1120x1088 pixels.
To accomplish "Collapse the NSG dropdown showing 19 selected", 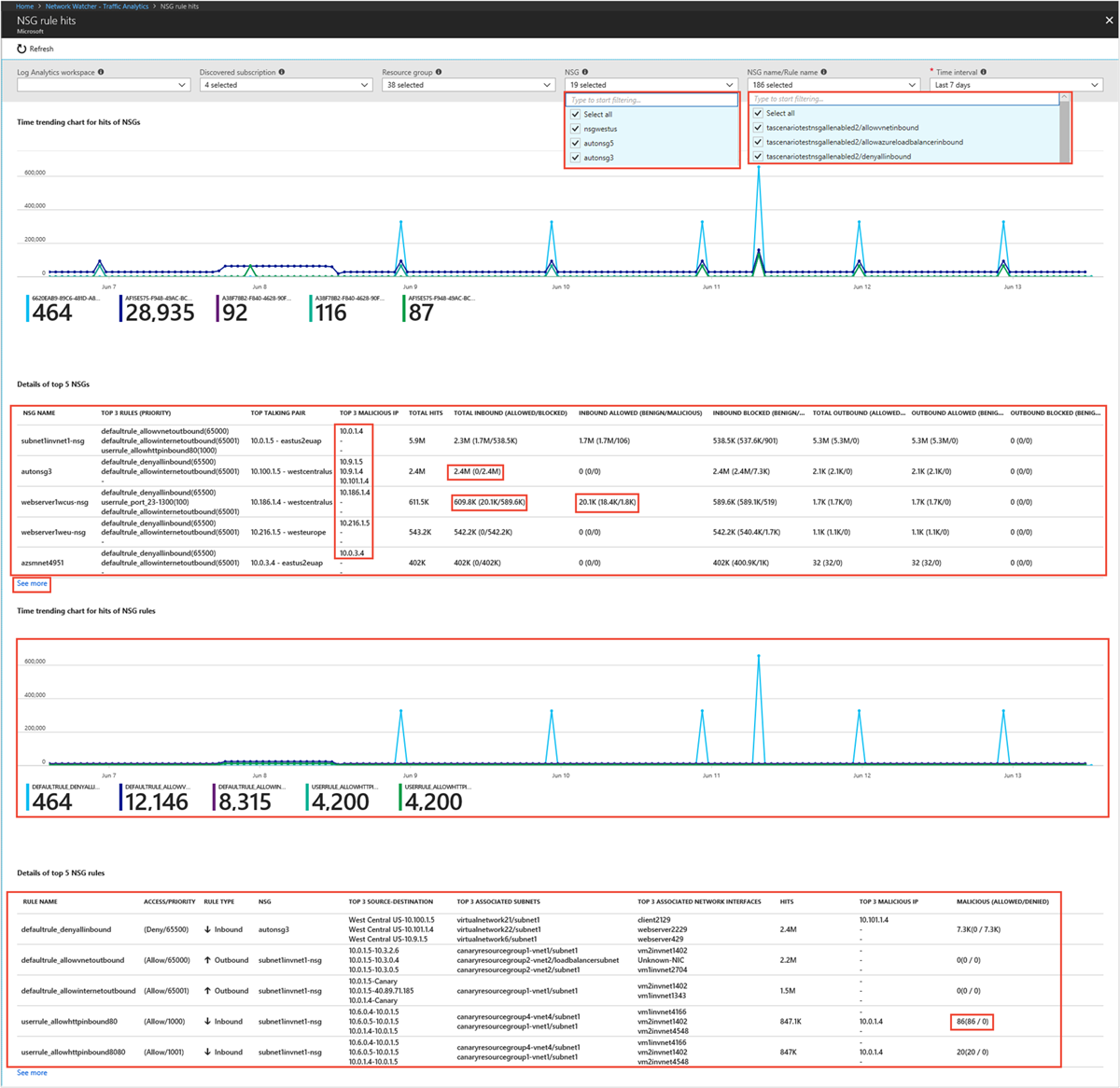I will 651,85.
